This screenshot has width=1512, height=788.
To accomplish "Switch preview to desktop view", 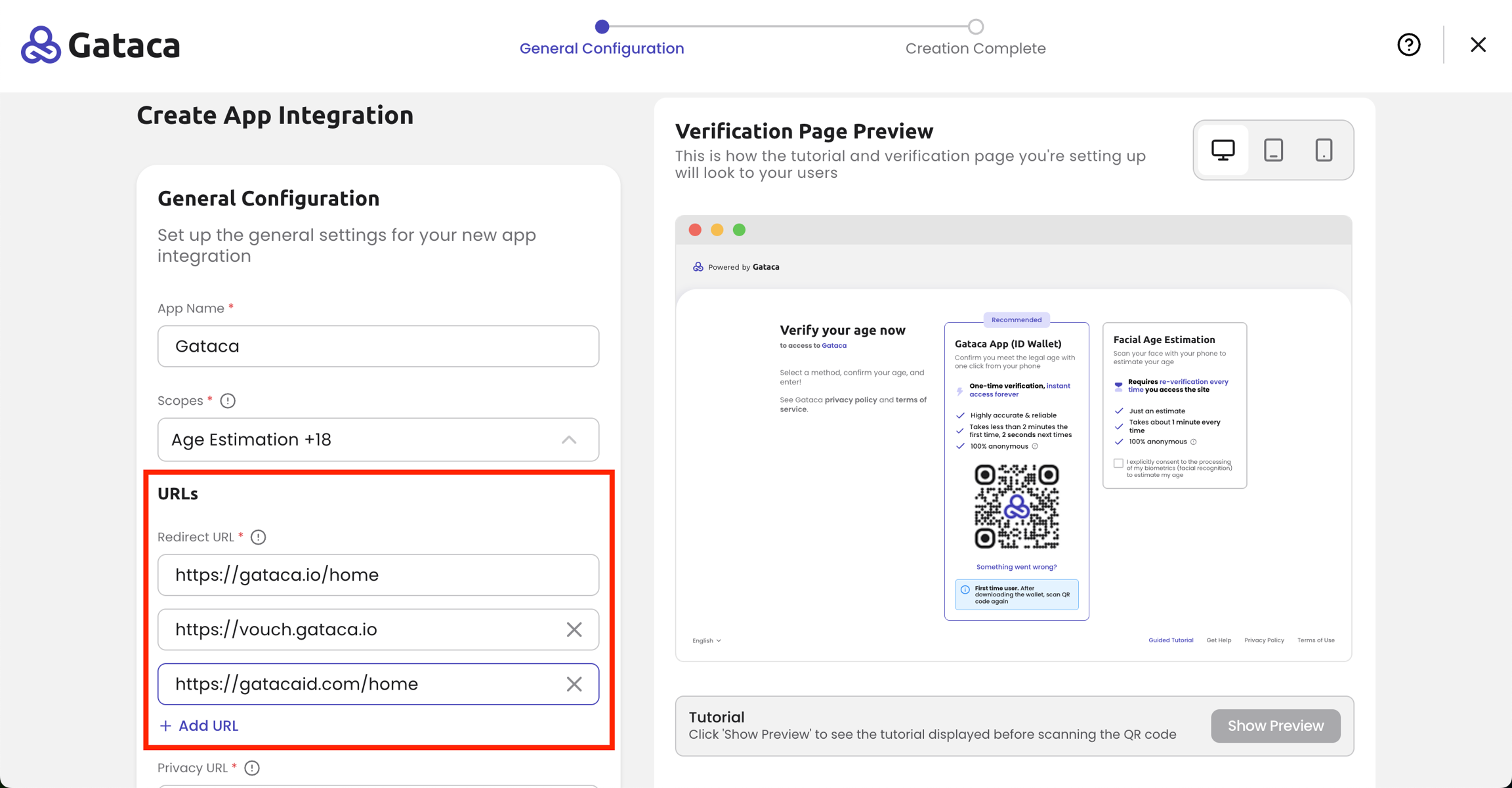I will 1223,150.
